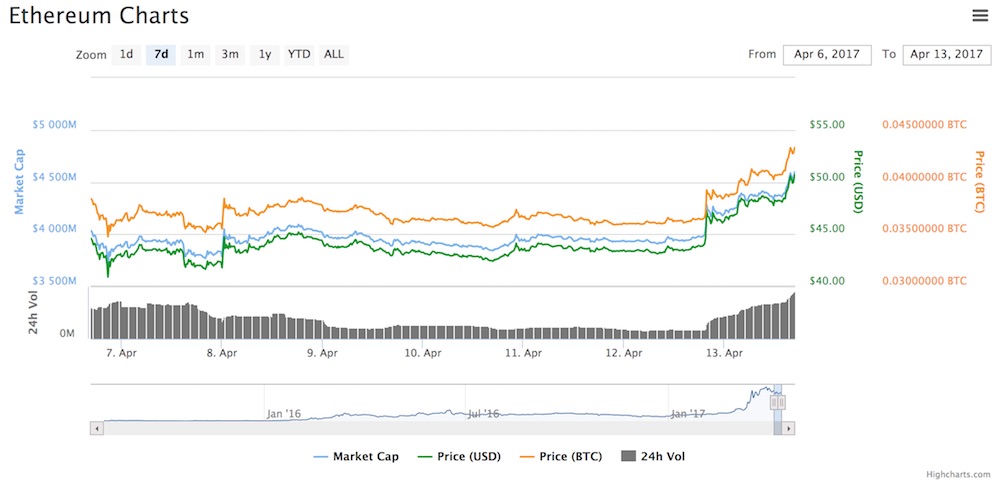Set zoom range to 1d
1000x483 pixels.
pos(126,55)
